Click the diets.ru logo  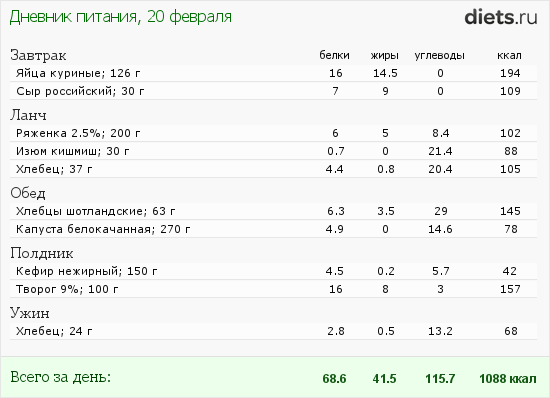click(501, 17)
